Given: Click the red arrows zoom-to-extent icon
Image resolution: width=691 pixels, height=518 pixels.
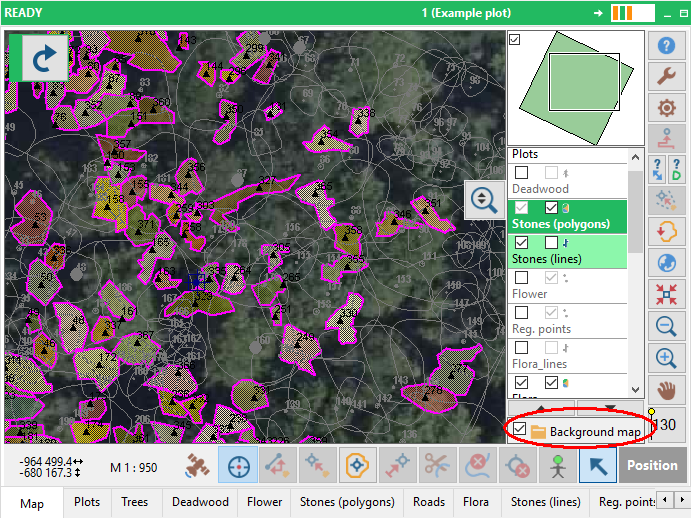Looking at the screenshot, I should (665, 295).
